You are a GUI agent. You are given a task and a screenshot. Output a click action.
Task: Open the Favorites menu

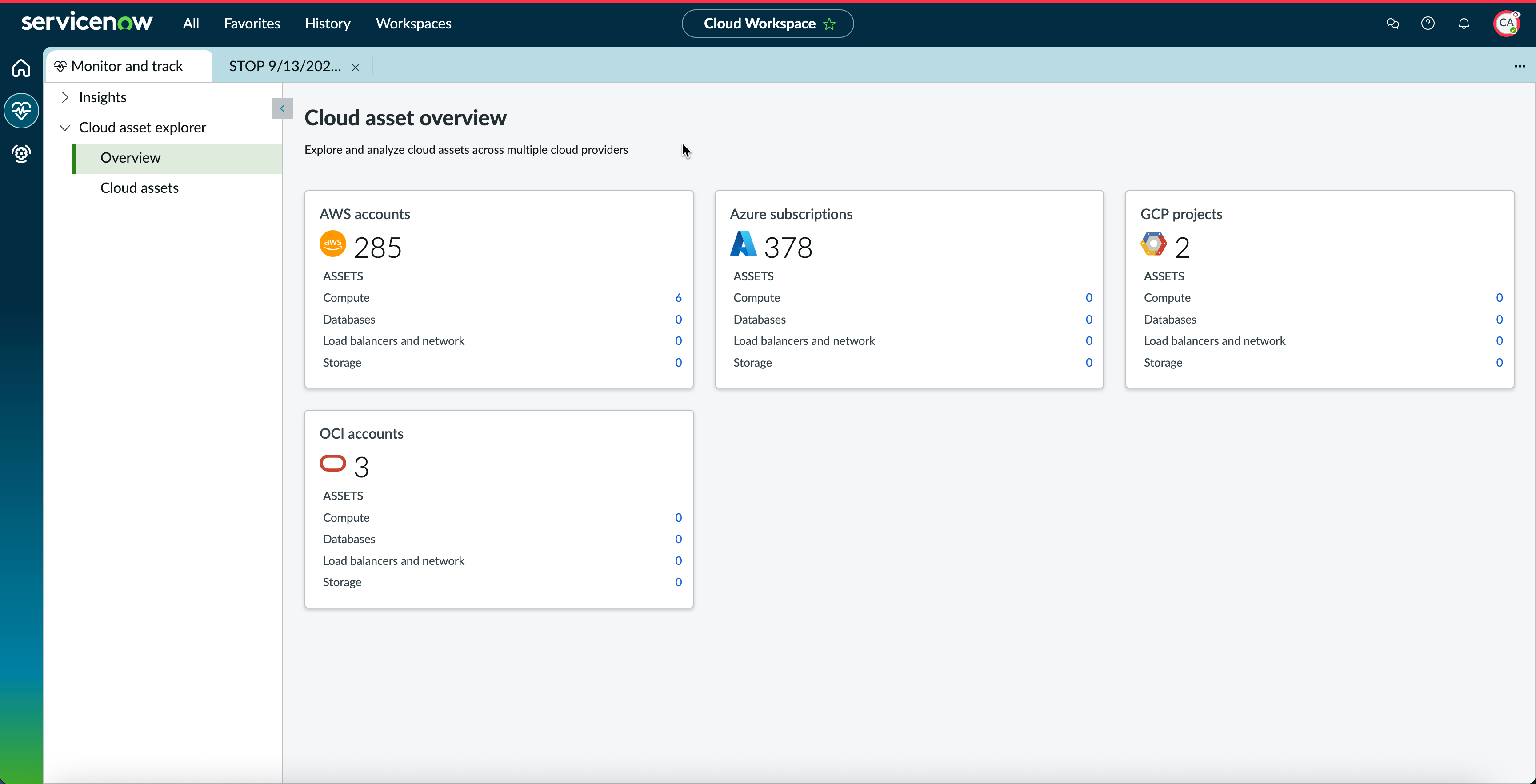click(252, 23)
